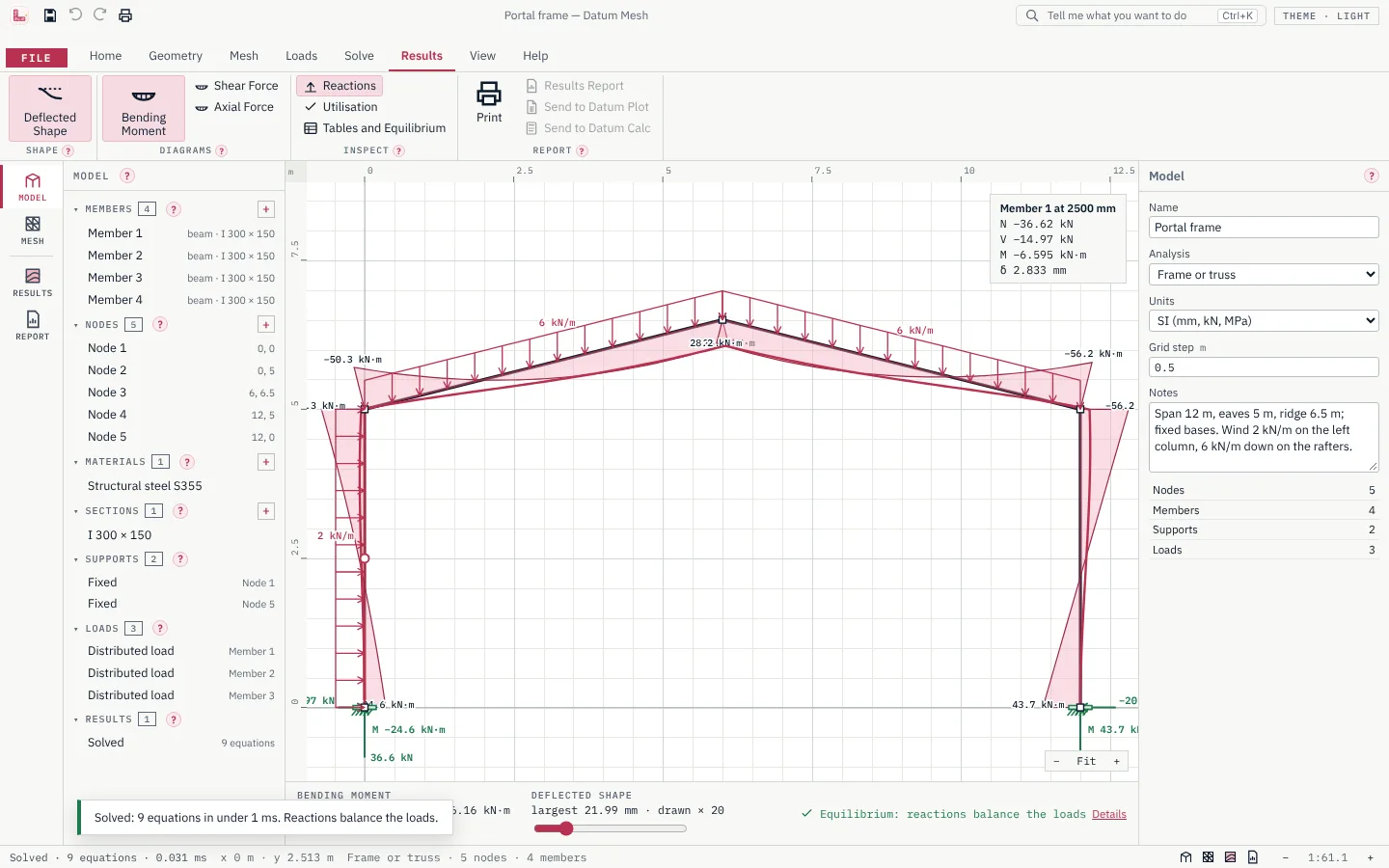Click the model Name input field
The image size is (1389, 868).
pos(1264,228)
